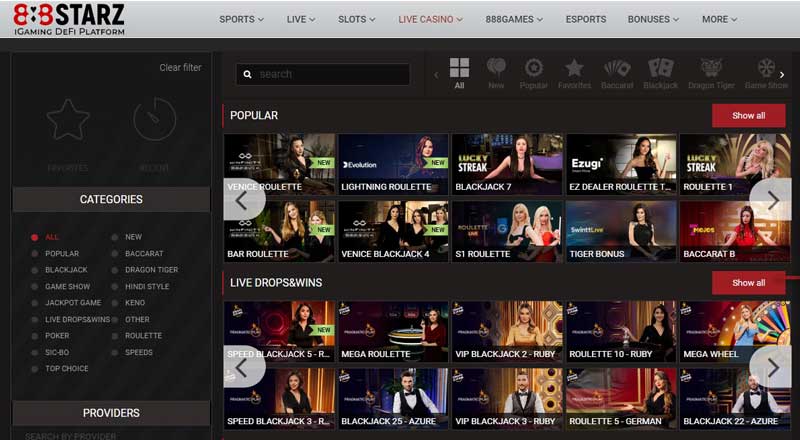The width and height of the screenshot is (800, 440).
Task: Select the Game Show category radio
Action: coord(35,287)
